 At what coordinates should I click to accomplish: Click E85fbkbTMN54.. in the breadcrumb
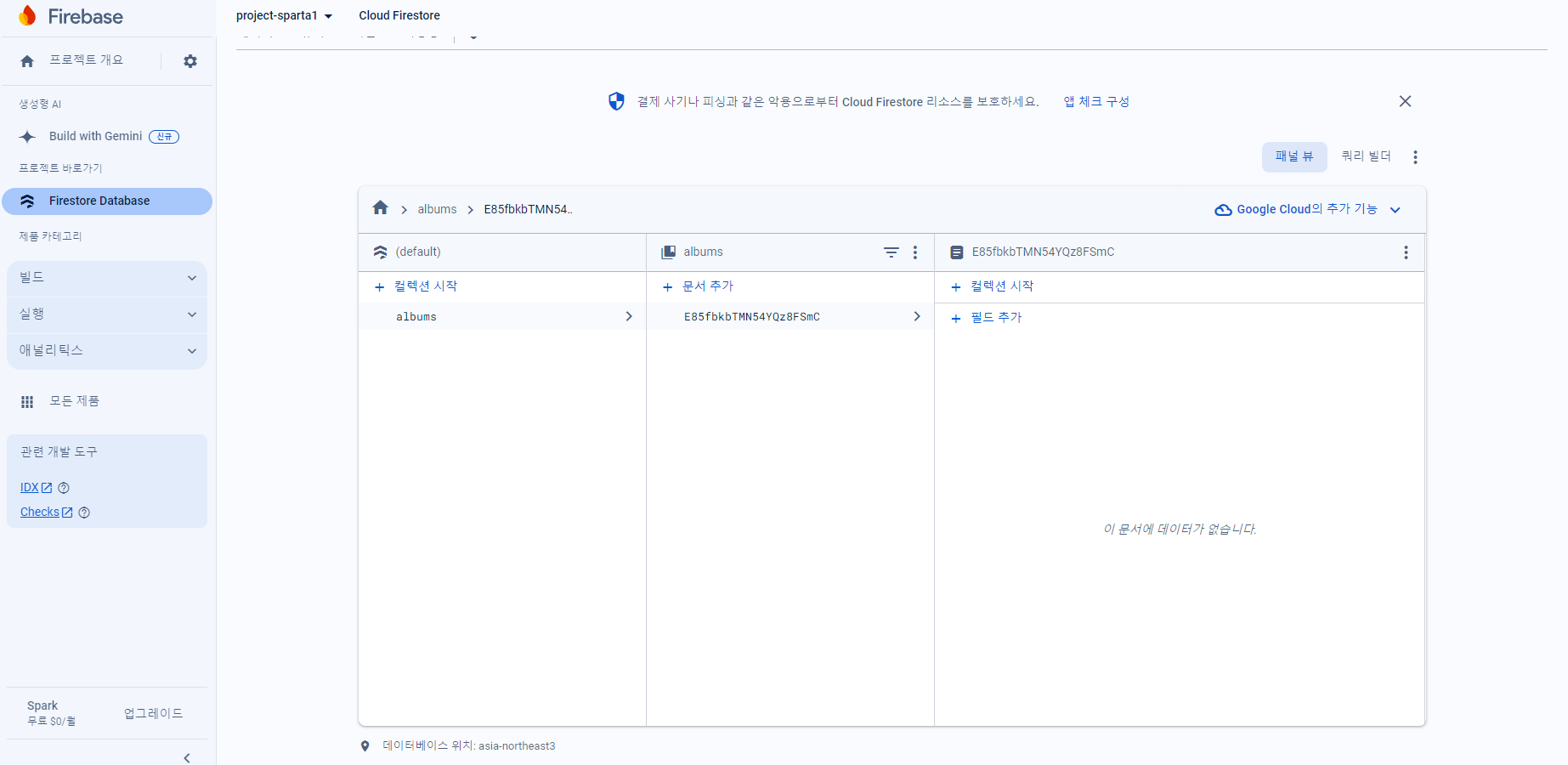coord(529,209)
